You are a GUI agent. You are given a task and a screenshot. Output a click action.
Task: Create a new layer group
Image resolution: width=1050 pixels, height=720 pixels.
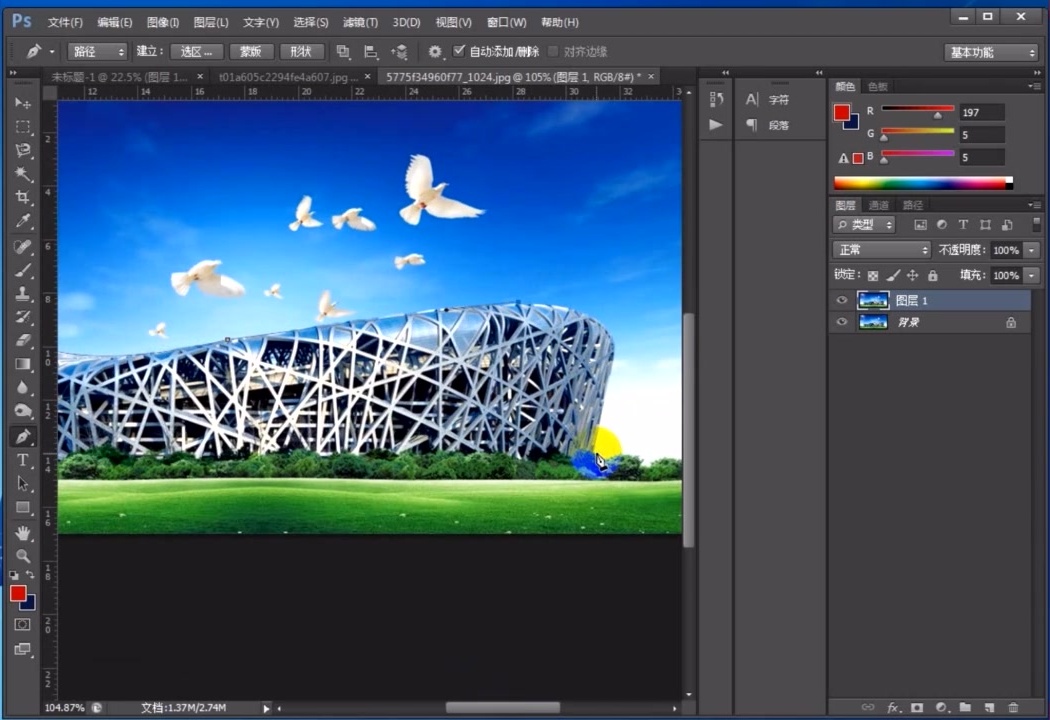(x=965, y=707)
